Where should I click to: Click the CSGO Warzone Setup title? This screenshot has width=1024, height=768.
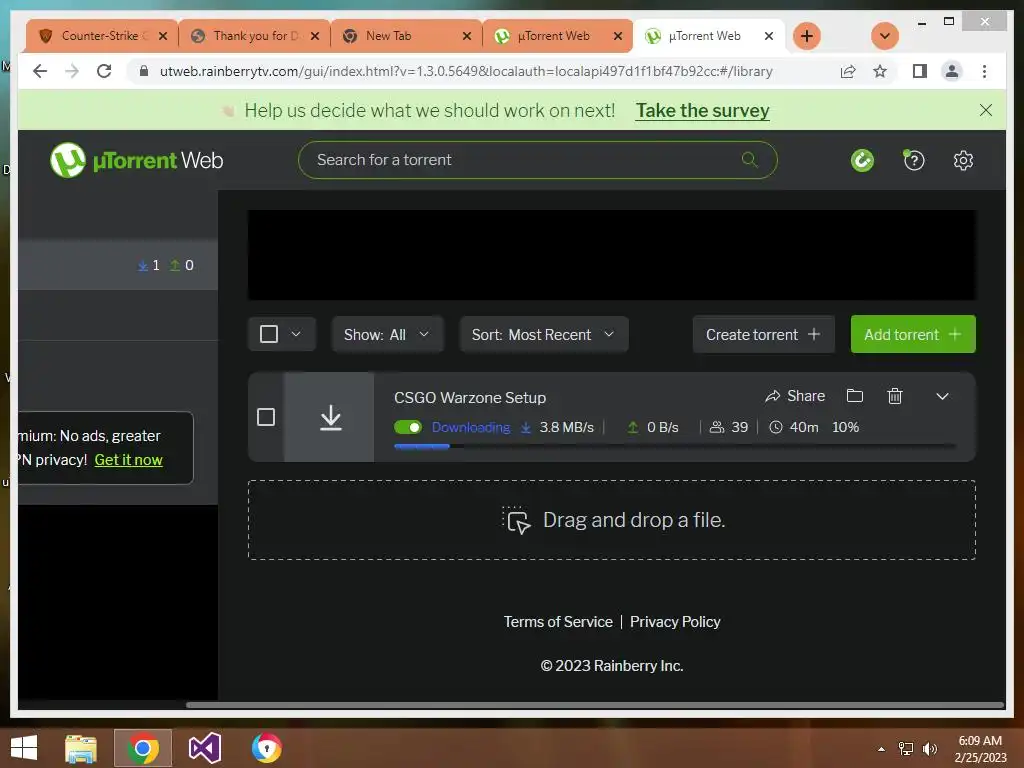[470, 398]
